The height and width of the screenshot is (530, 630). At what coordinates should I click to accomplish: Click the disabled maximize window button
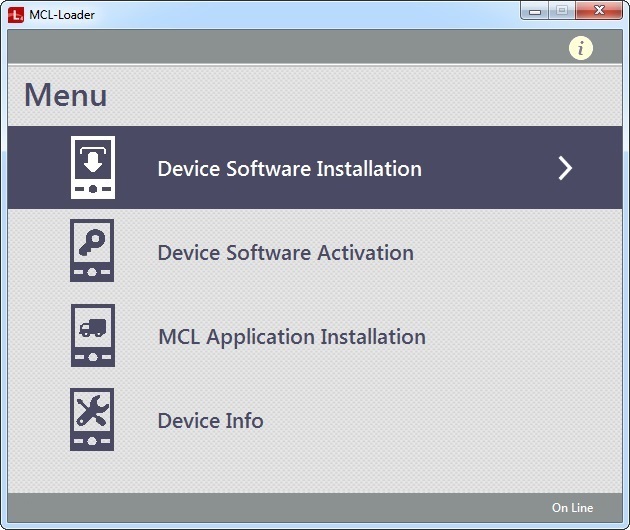[562, 11]
